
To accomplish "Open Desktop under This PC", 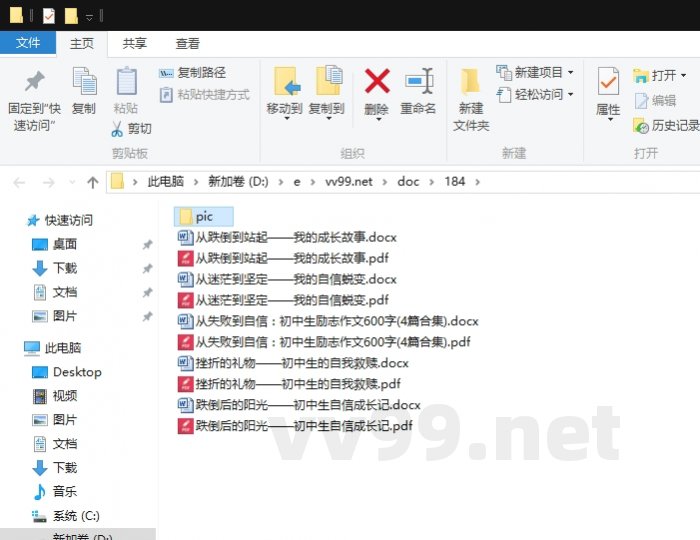I will (67, 372).
